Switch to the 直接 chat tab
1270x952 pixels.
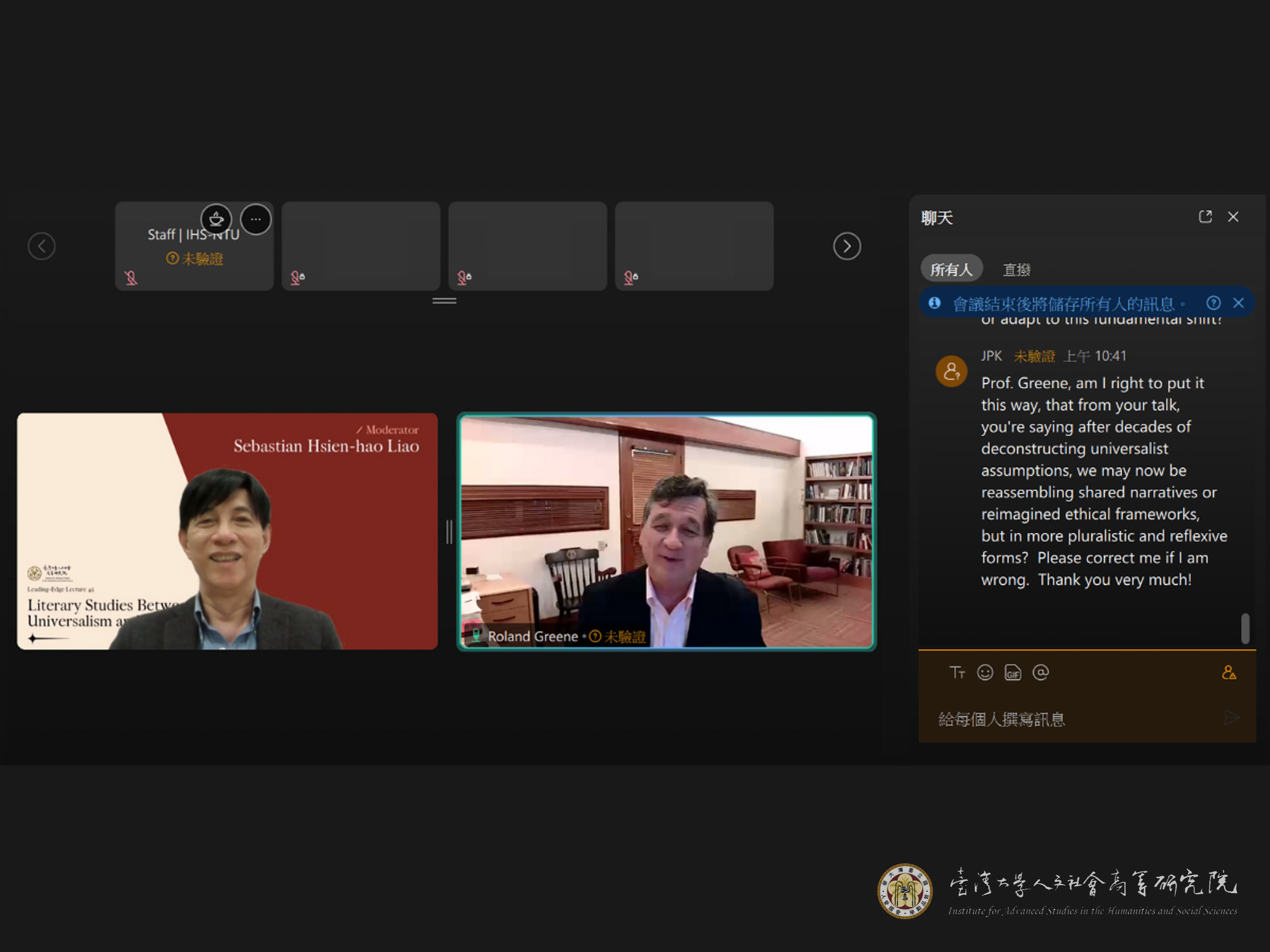coord(1016,270)
